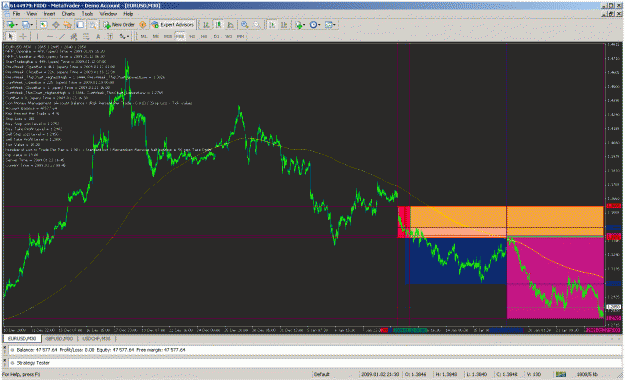Select the Equidistant Channel tool
Viewport: 625px width, 380px height.
74,36
